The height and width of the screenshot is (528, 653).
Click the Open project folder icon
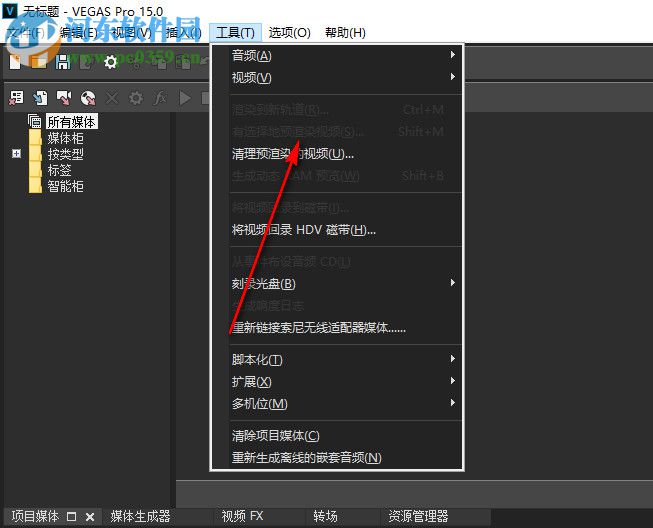[39, 62]
